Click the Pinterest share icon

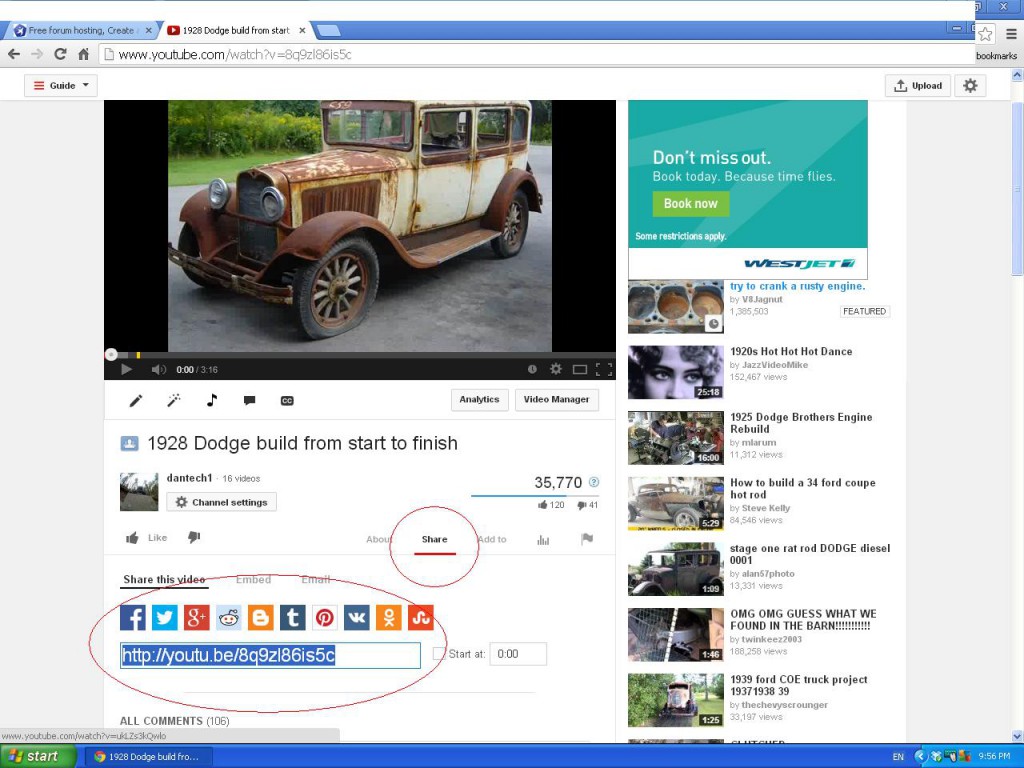(325, 617)
